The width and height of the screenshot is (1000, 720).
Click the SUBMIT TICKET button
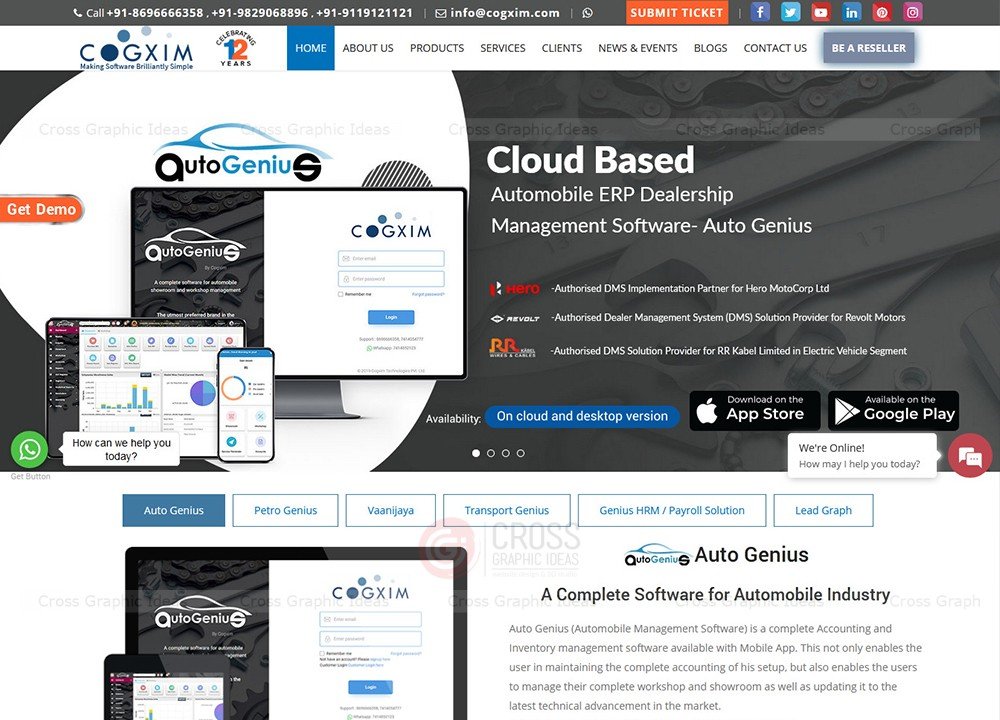[x=677, y=13]
